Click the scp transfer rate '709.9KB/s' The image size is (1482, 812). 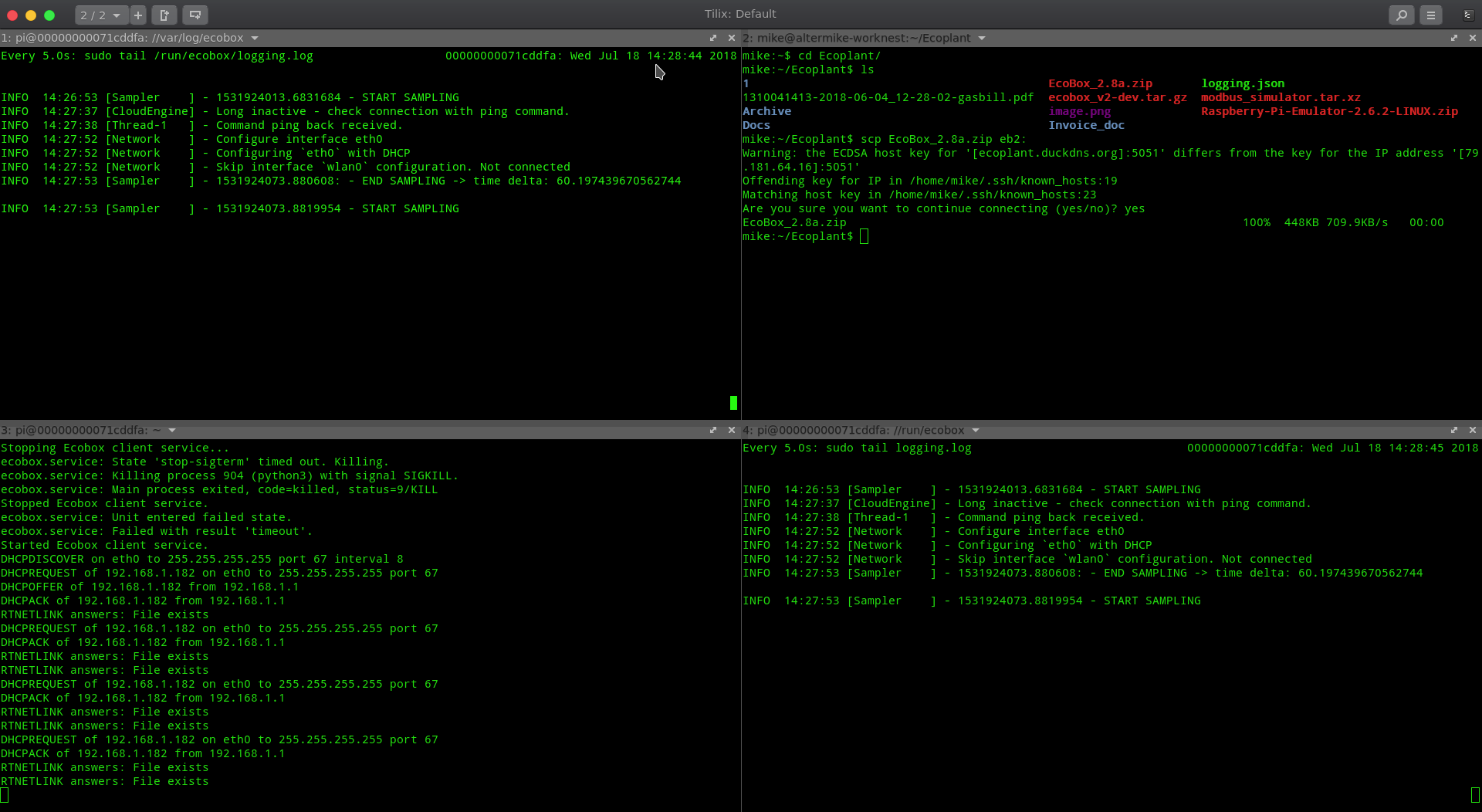tap(1357, 222)
